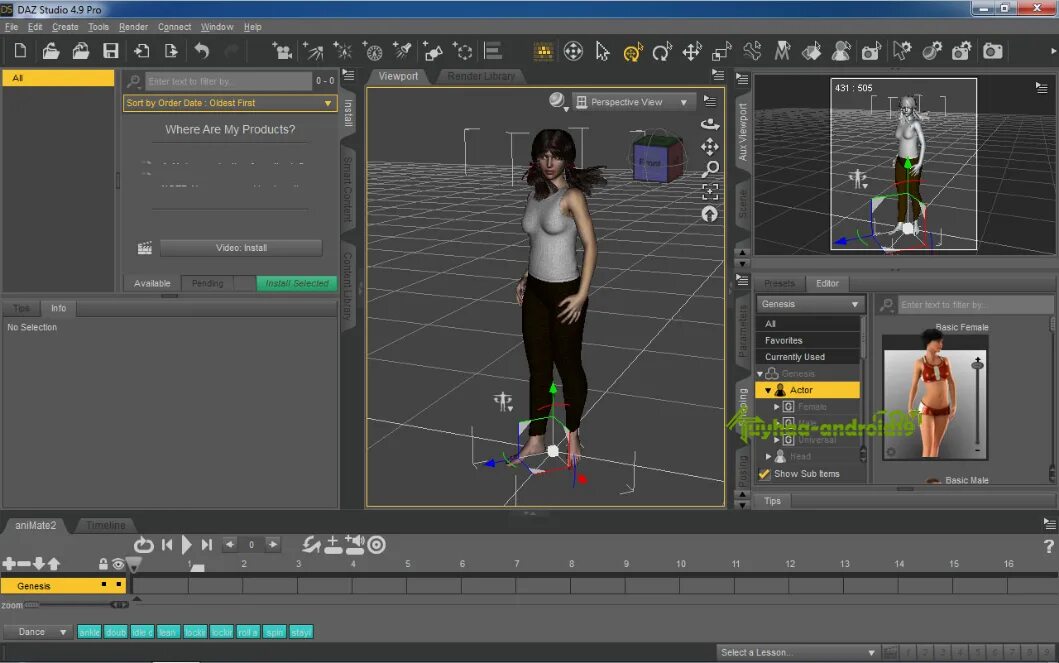Select the Translate move tool
This screenshot has height=663, width=1059.
692,51
